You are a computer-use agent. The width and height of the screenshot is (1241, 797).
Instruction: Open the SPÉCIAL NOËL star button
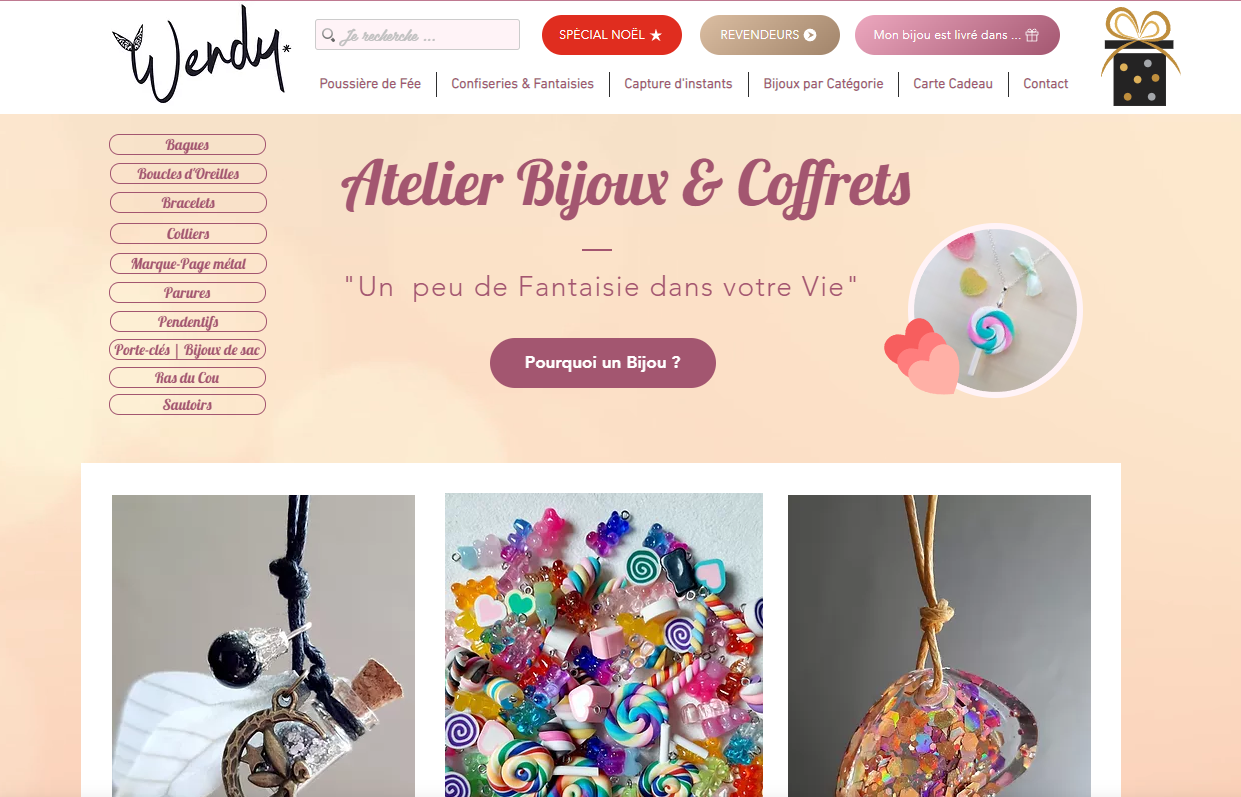point(611,35)
